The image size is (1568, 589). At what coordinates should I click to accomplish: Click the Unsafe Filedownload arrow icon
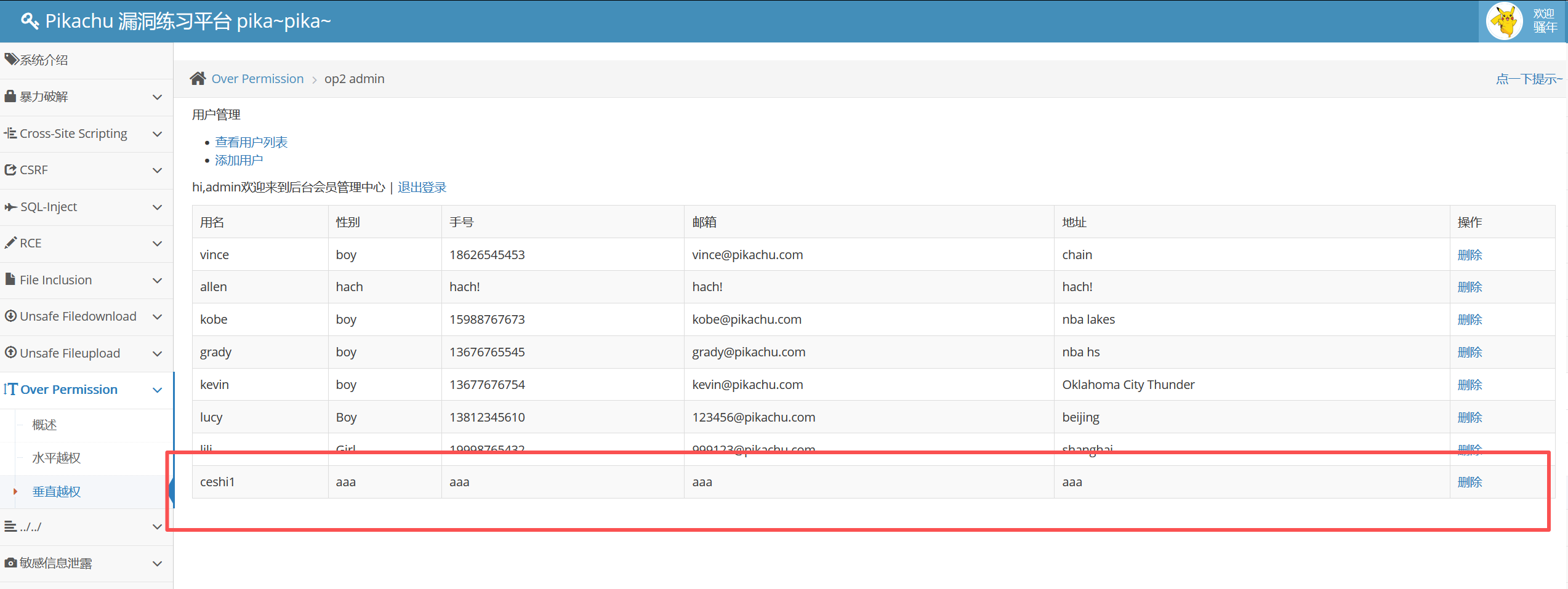click(x=10, y=316)
